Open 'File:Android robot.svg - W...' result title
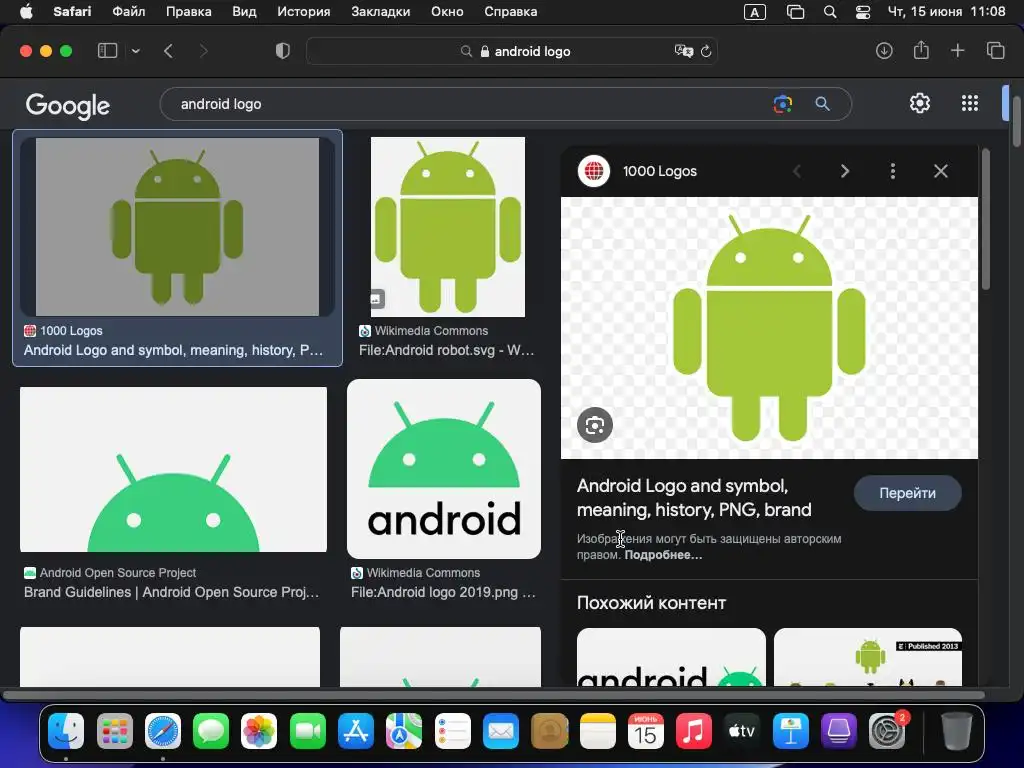Screen dimensions: 1024x768 pyautogui.click(x=447, y=350)
